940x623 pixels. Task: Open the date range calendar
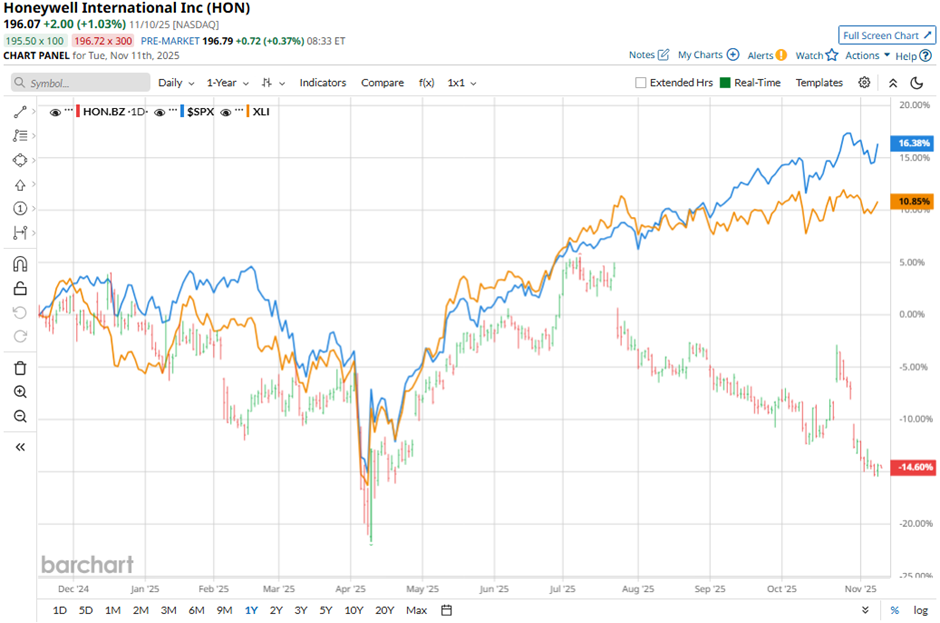click(x=446, y=610)
